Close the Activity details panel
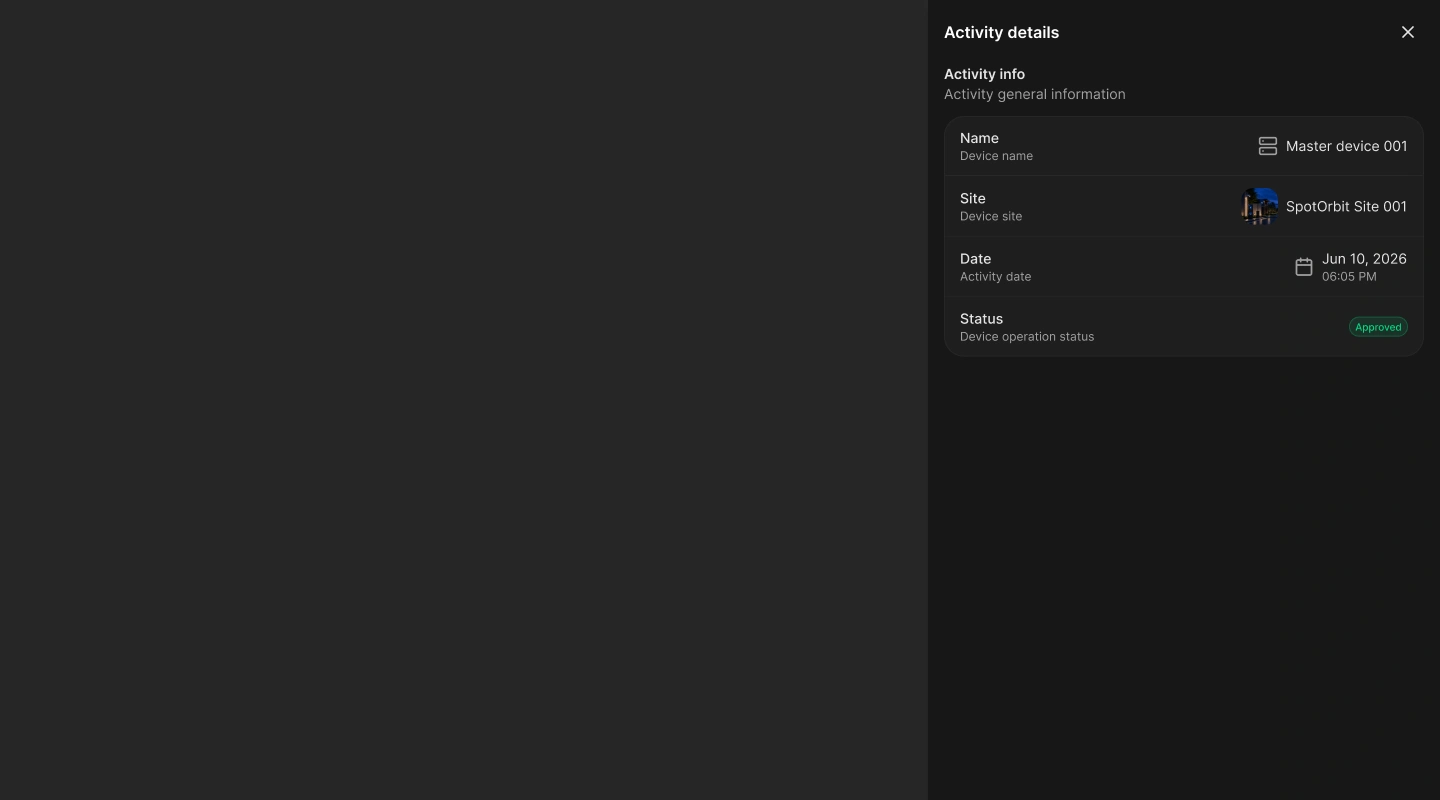Viewport: 1440px width, 800px height. click(1408, 32)
